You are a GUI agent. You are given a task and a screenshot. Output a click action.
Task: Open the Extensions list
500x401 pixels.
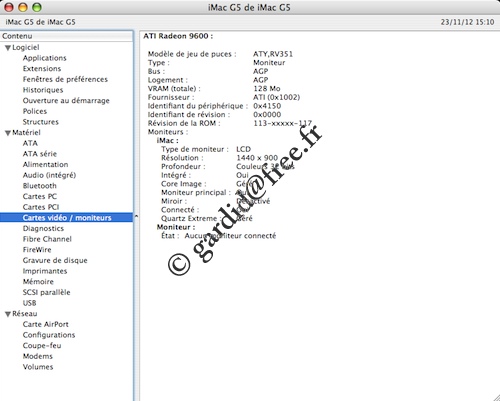pos(42,69)
